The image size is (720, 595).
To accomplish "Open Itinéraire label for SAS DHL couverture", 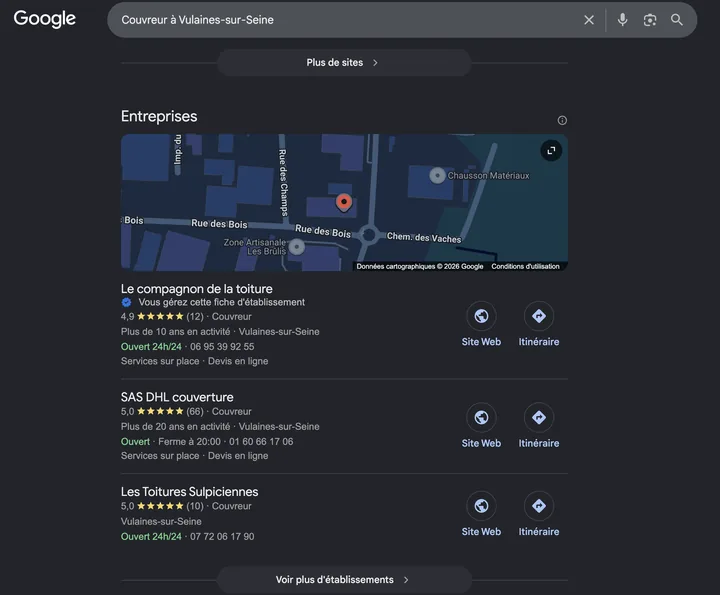I will click(539, 443).
